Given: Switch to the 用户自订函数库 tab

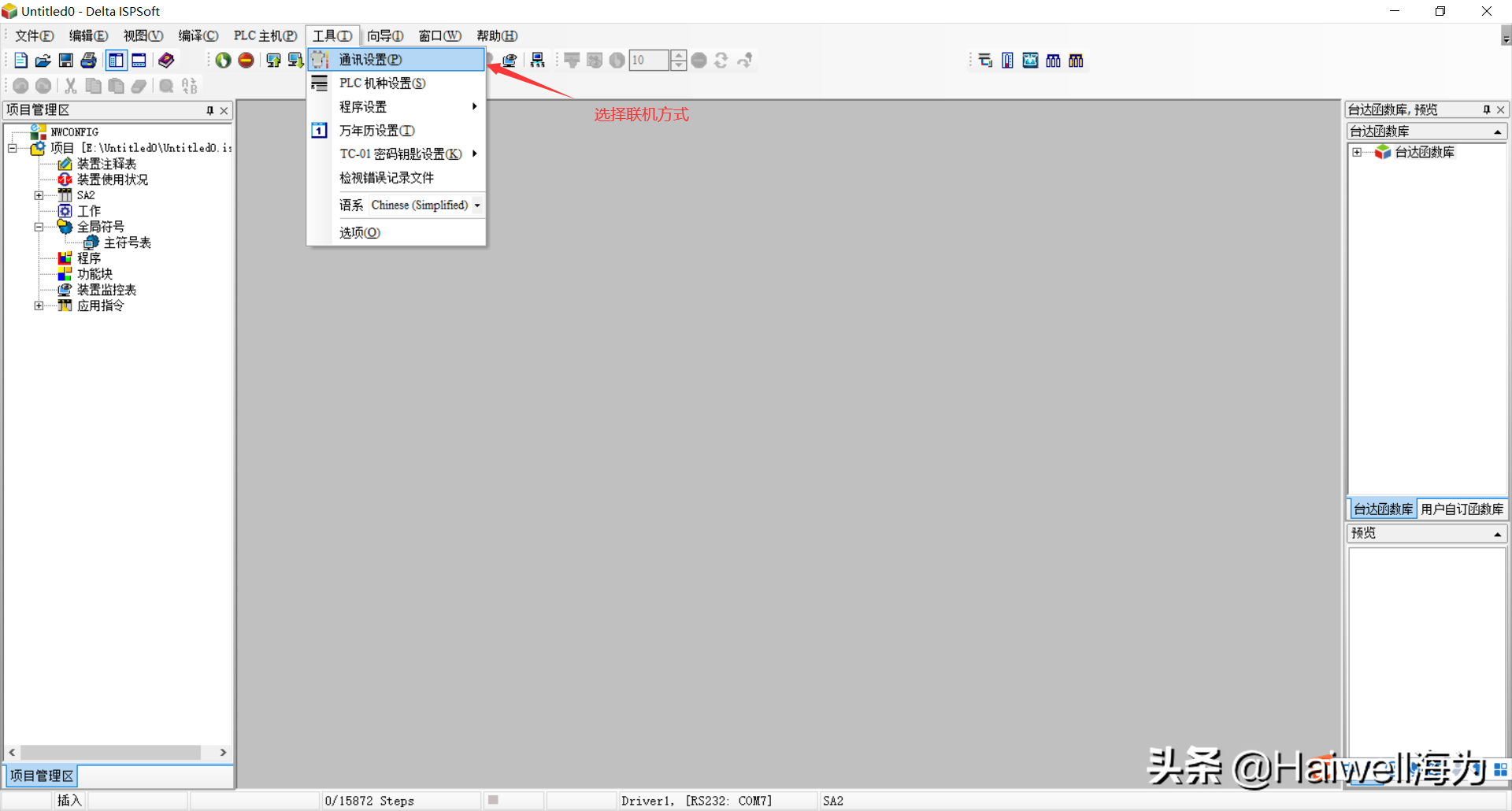Looking at the screenshot, I should pyautogui.click(x=1462, y=509).
